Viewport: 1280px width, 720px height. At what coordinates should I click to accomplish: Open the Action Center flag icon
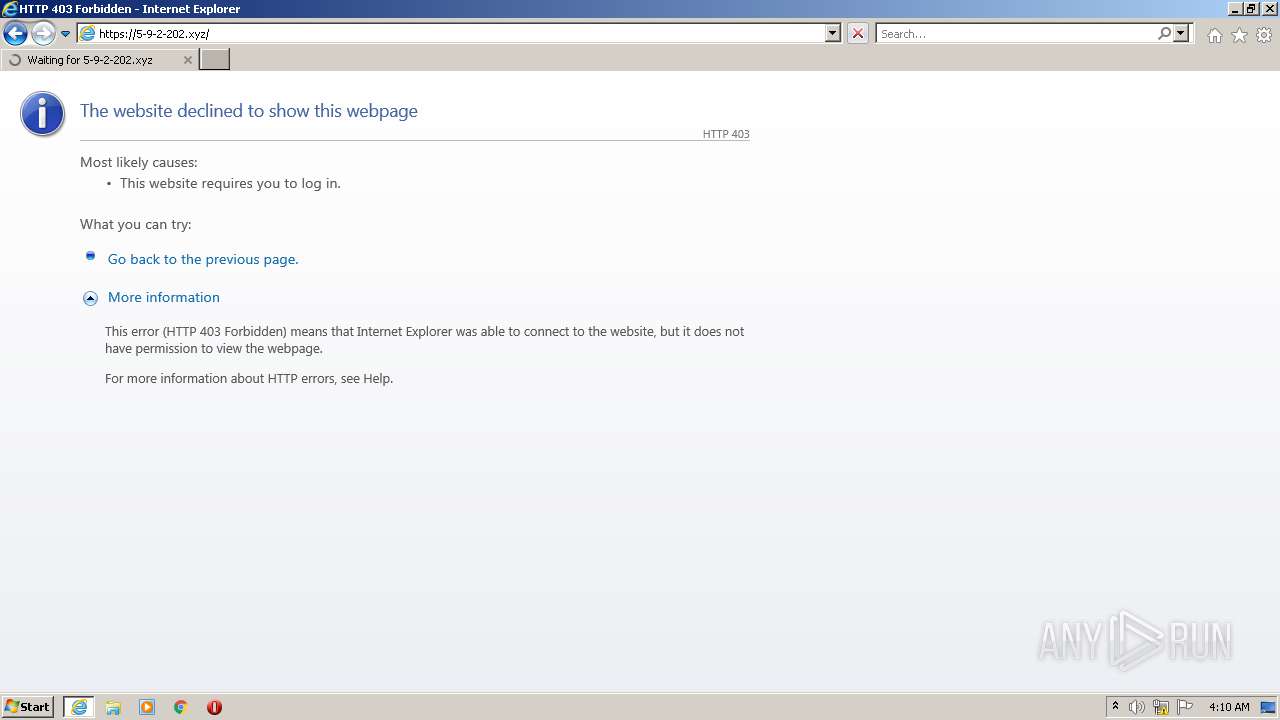(1185, 707)
